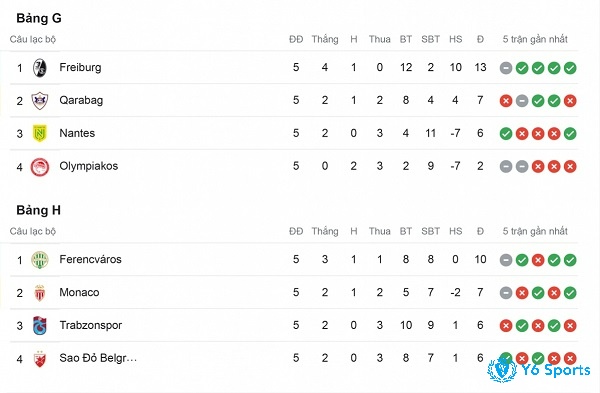Click the Monaco club crest icon

point(39,293)
